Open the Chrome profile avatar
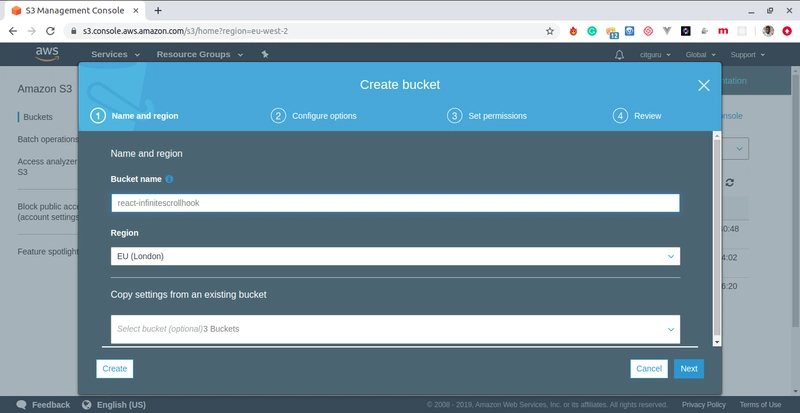Screen dimensions: 800x413 768,31
